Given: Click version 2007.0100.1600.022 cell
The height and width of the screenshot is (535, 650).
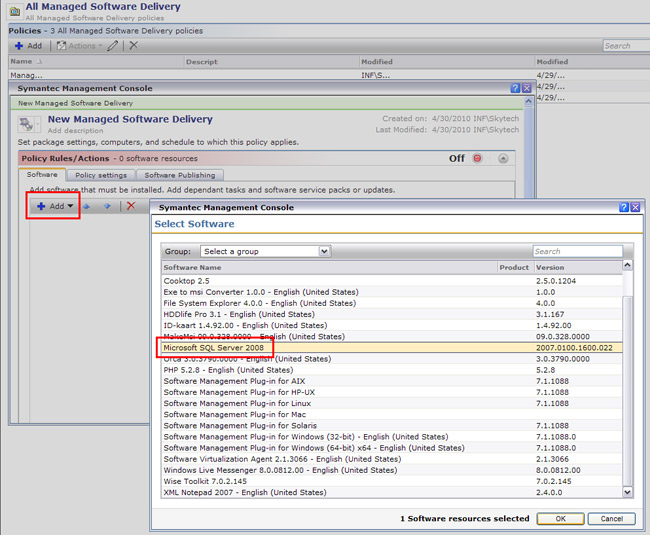Looking at the screenshot, I should pos(574,348).
